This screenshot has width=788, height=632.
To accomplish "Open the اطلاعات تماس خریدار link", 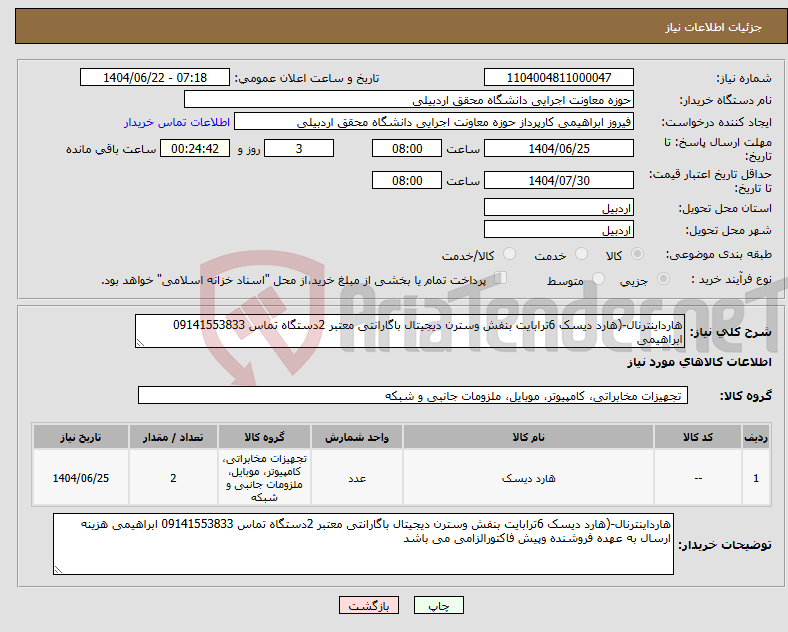I will pos(177,122).
